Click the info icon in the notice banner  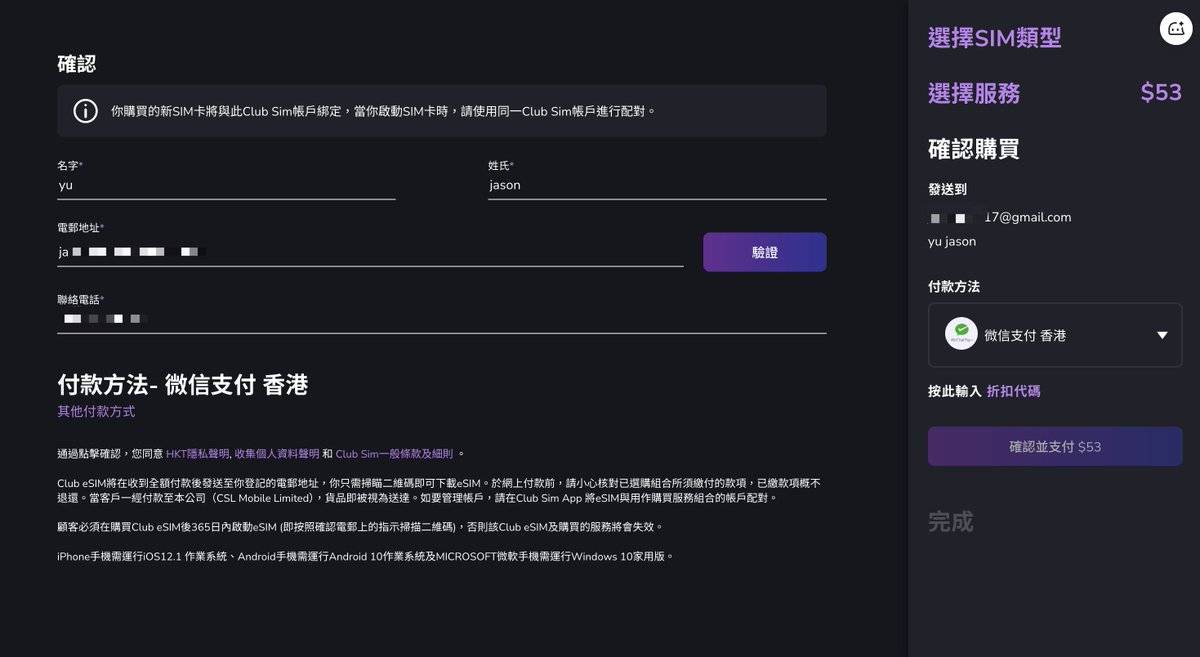tap(86, 111)
